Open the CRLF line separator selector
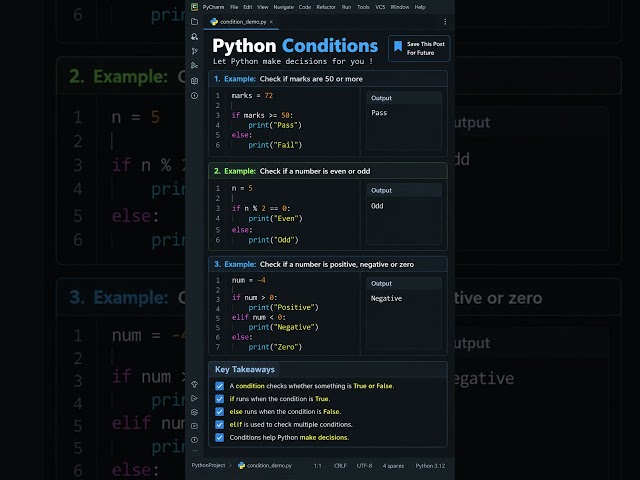The height and width of the screenshot is (480, 640). point(340,466)
